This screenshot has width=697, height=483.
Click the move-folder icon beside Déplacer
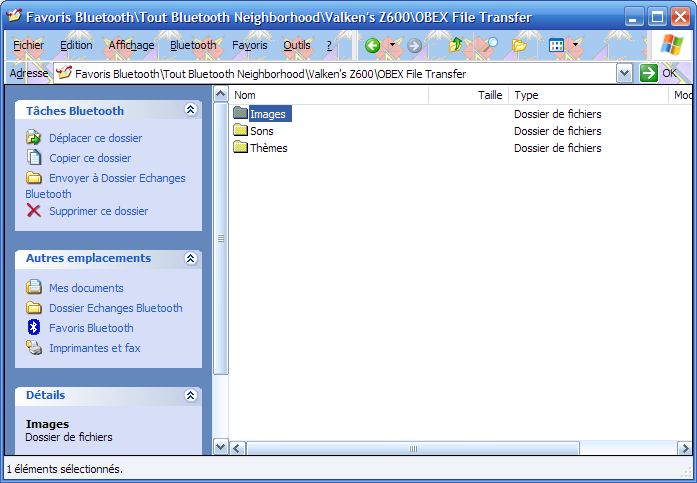pos(34,137)
